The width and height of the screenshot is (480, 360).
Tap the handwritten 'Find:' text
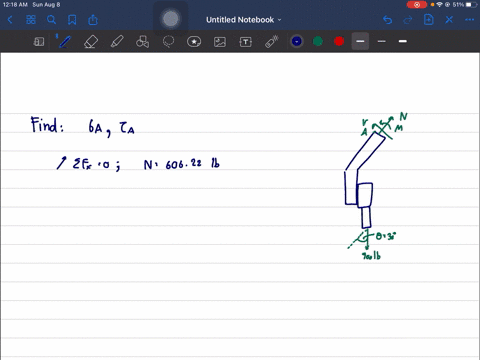pyautogui.click(x=47, y=125)
